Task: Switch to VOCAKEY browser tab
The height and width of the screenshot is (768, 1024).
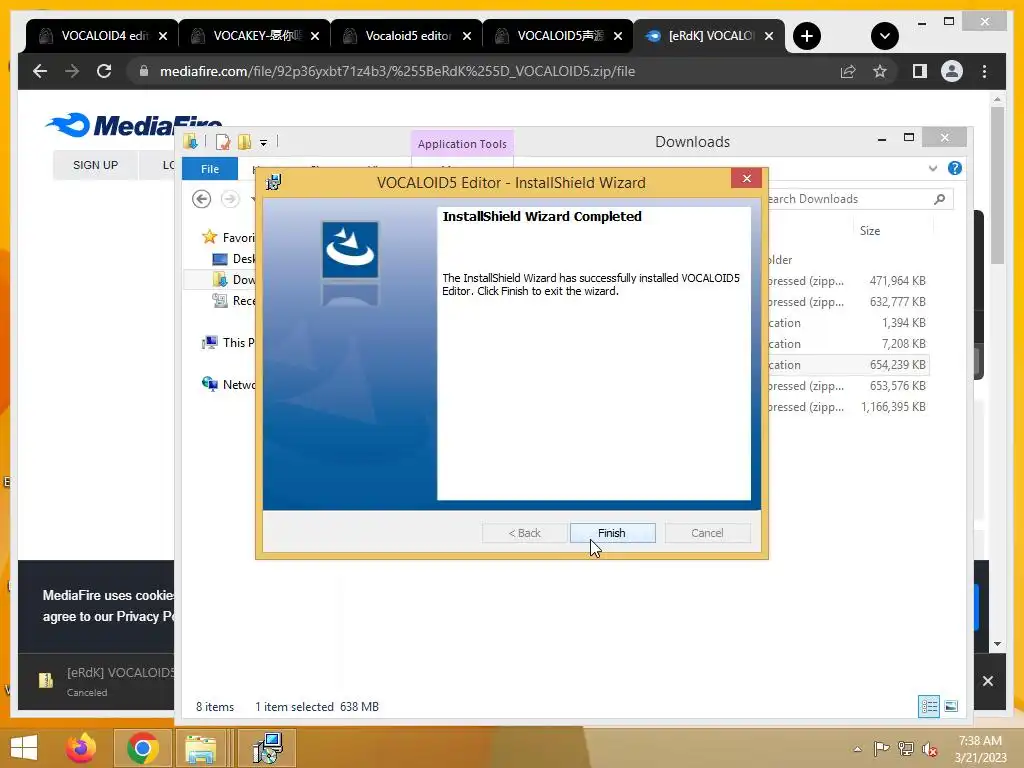Action: [257, 36]
